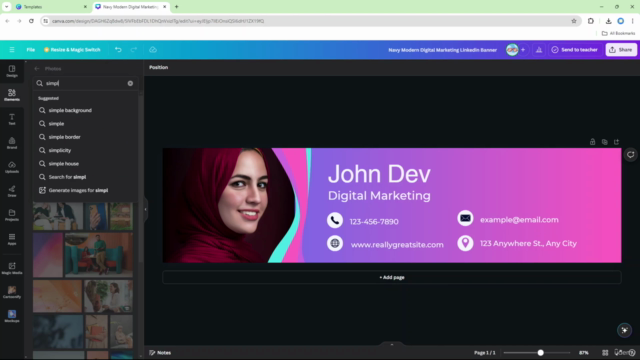Bookmark page with the star icon
Image resolution: width=640 pixels, height=360 pixels.
pyautogui.click(x=573, y=21)
